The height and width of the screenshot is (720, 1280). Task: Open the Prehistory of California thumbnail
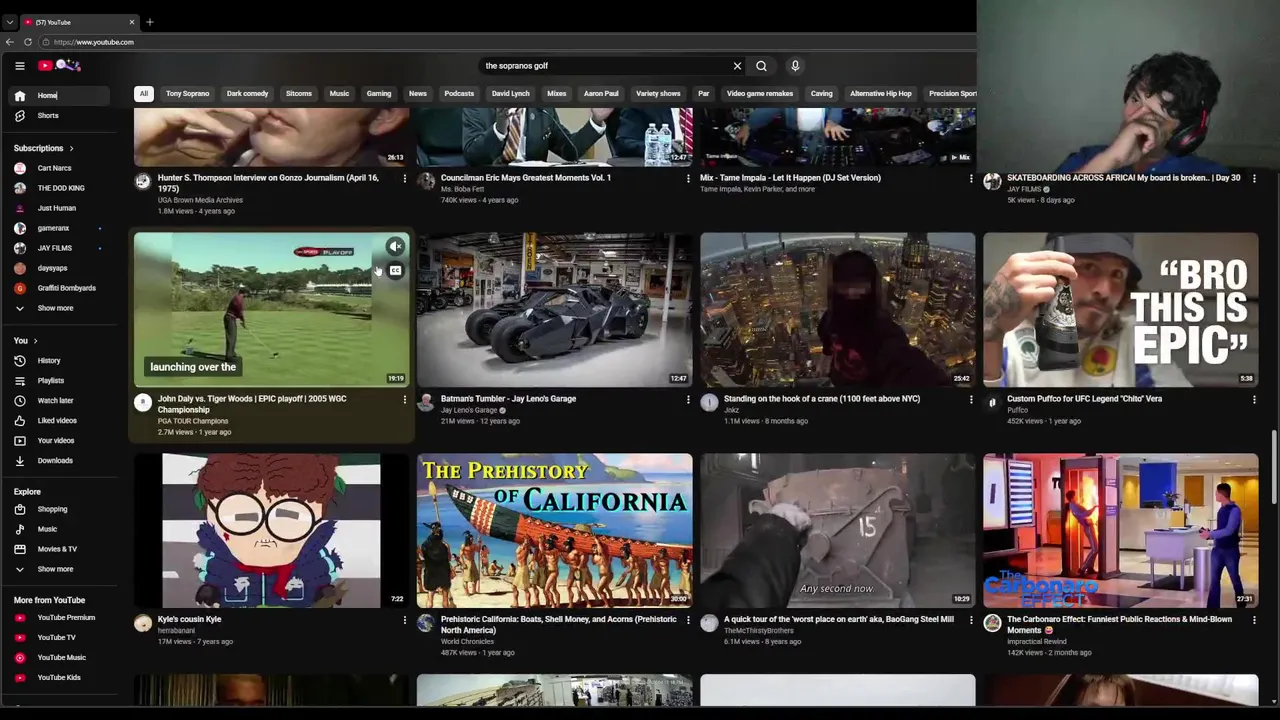click(555, 531)
